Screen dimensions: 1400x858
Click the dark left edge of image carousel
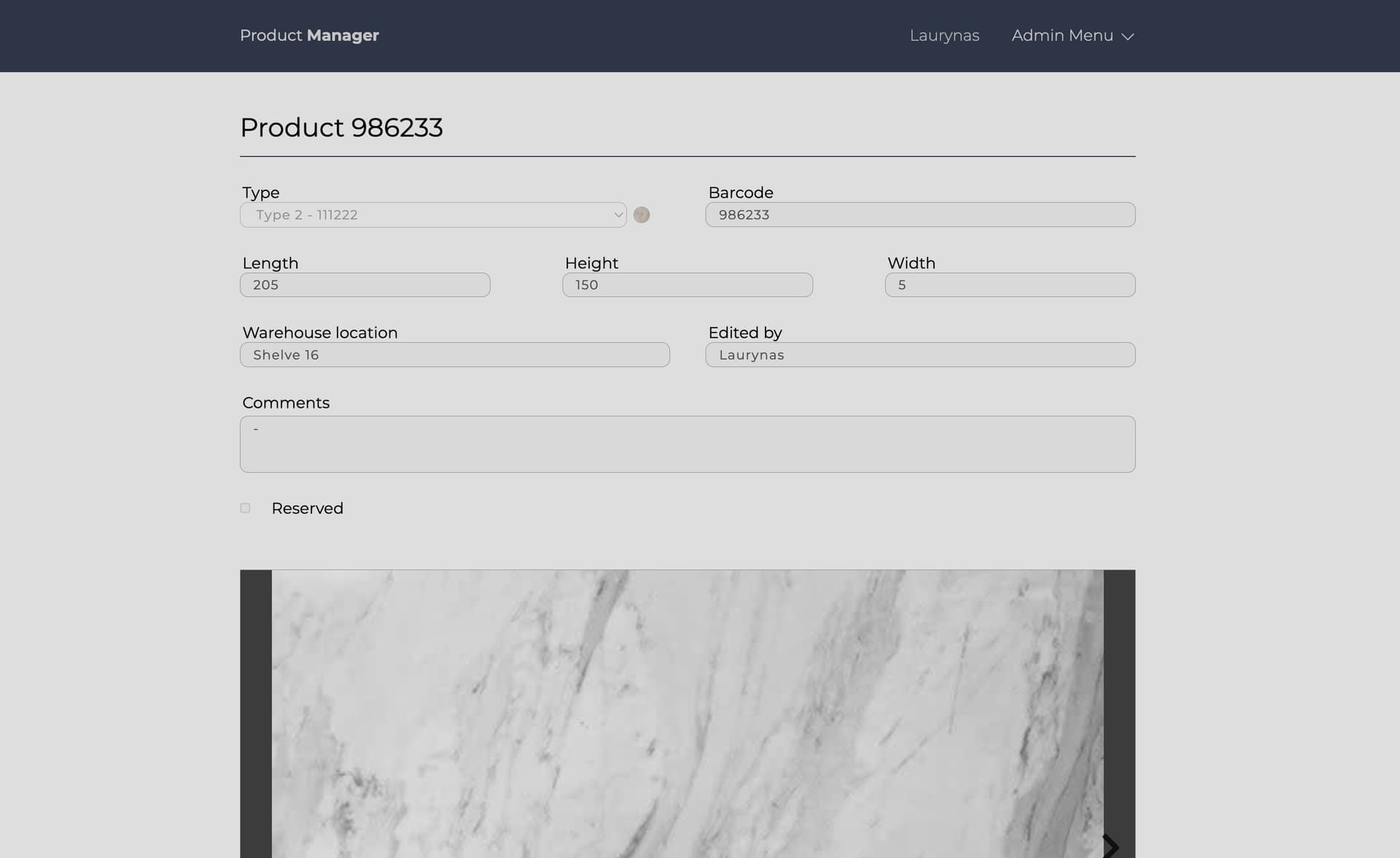tap(256, 715)
